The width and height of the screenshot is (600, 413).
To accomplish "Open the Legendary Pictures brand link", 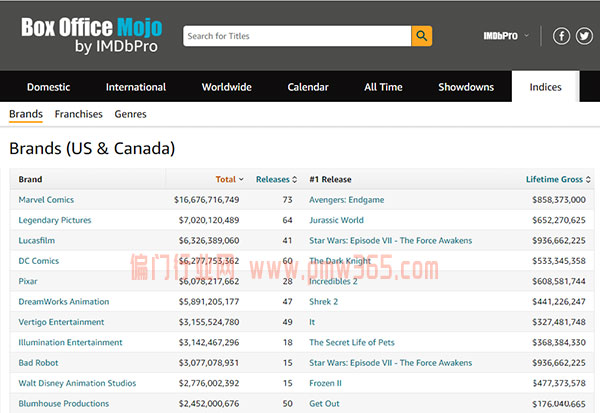I will [55, 220].
